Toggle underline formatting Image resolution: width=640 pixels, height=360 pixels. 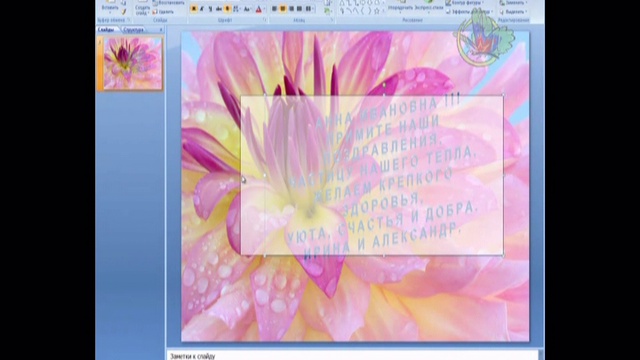(211, 9)
